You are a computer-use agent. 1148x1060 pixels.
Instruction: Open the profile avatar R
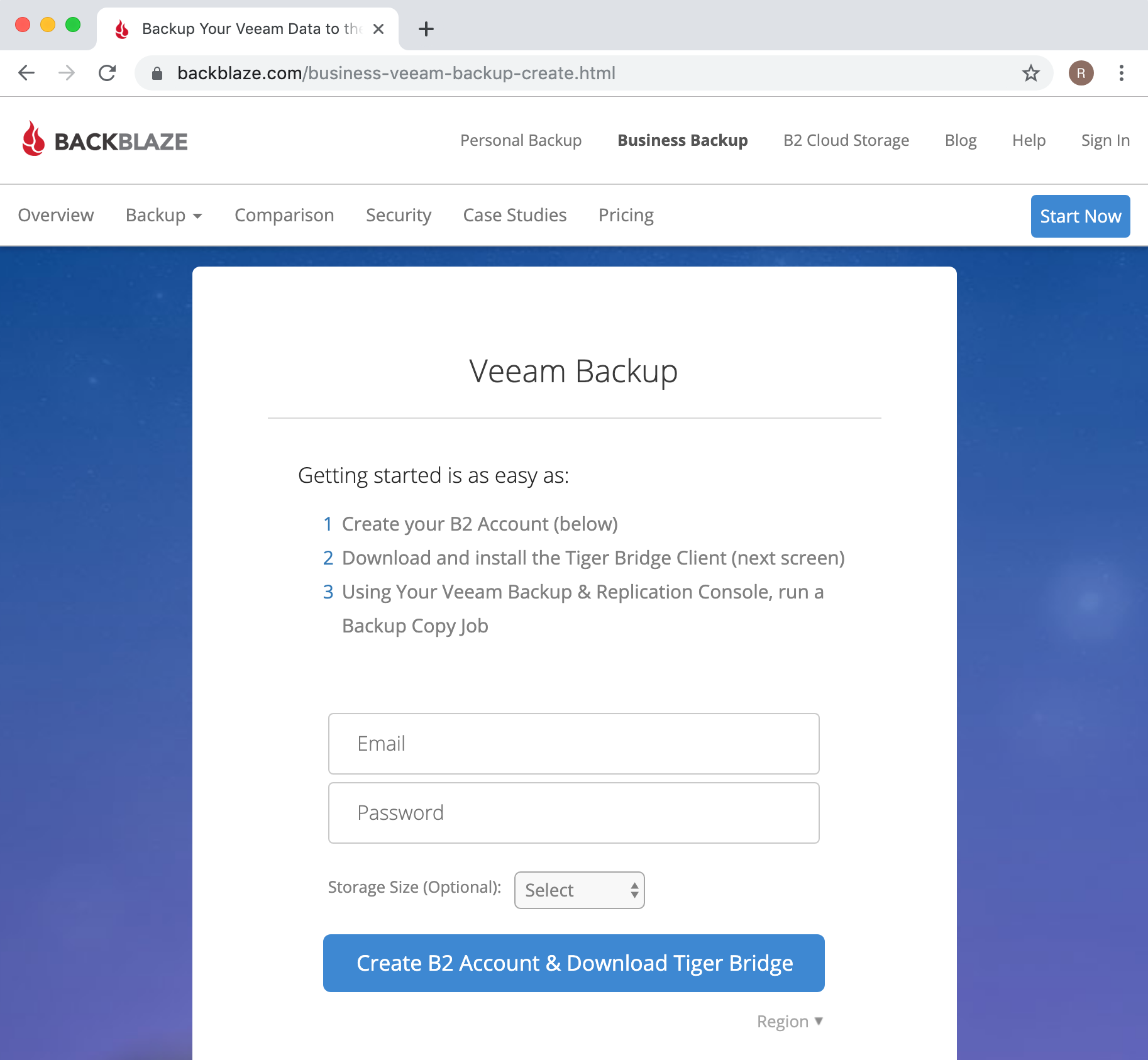coord(1081,73)
